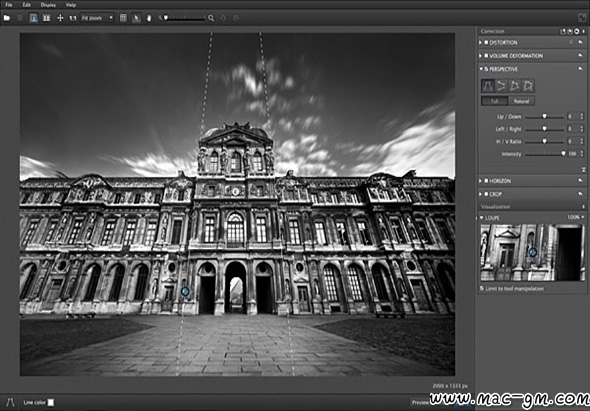Click the H / V Ratio value stepper
Image resolution: width=590 pixels, height=411 pixels.
(582, 142)
